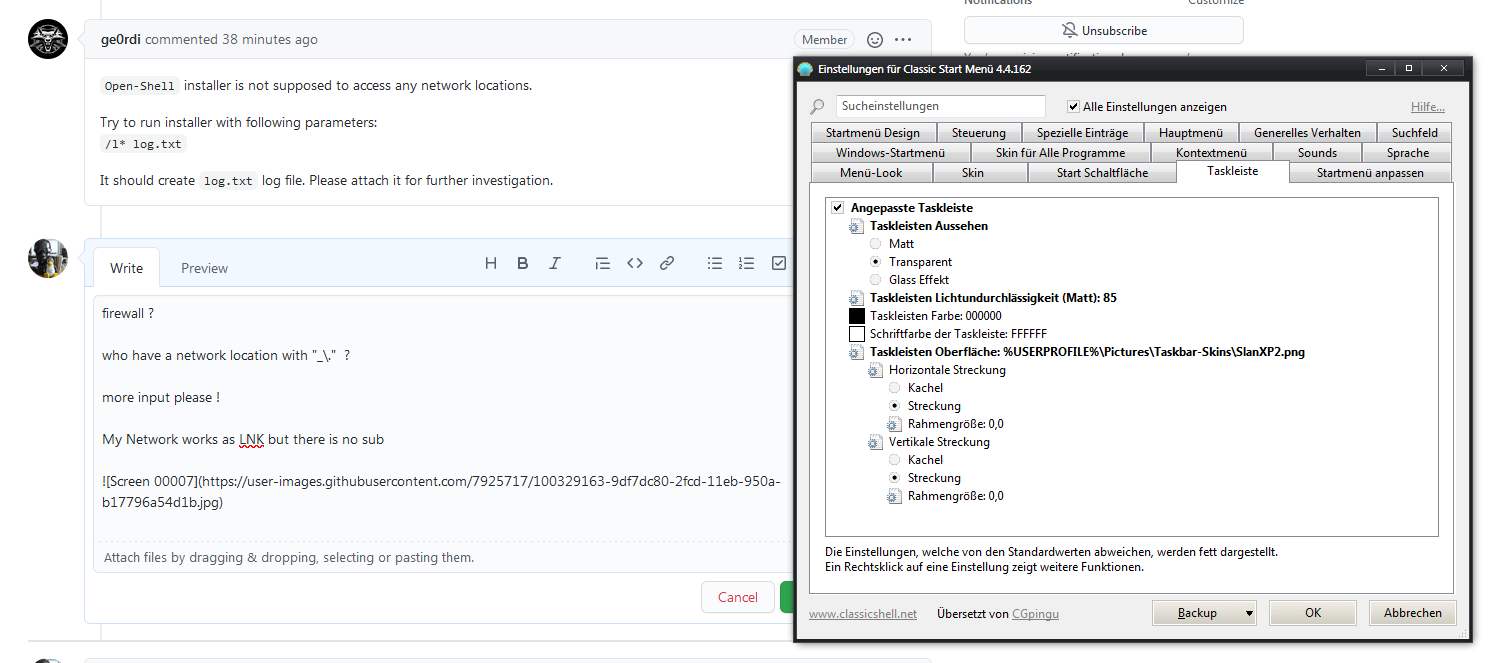Image resolution: width=1512 pixels, height=663 pixels.
Task: Switch to Windows-Startmenü tab
Action: click(890, 153)
